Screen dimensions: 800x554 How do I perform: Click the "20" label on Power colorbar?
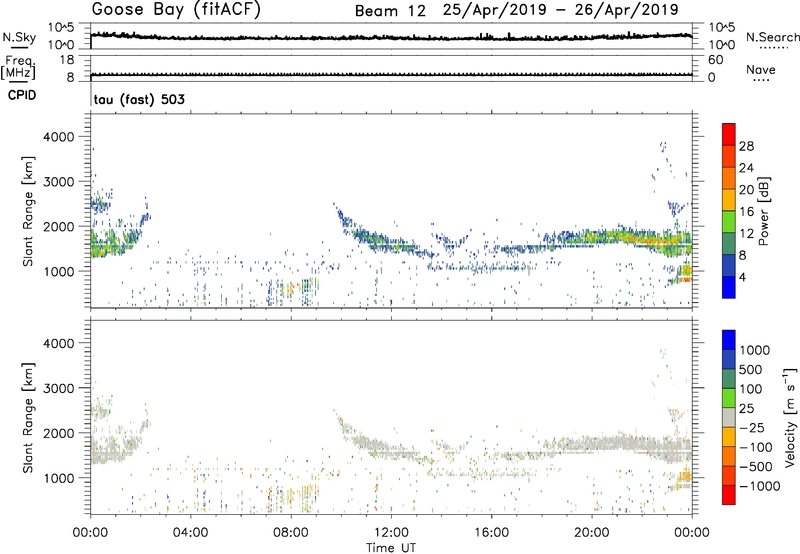746,190
